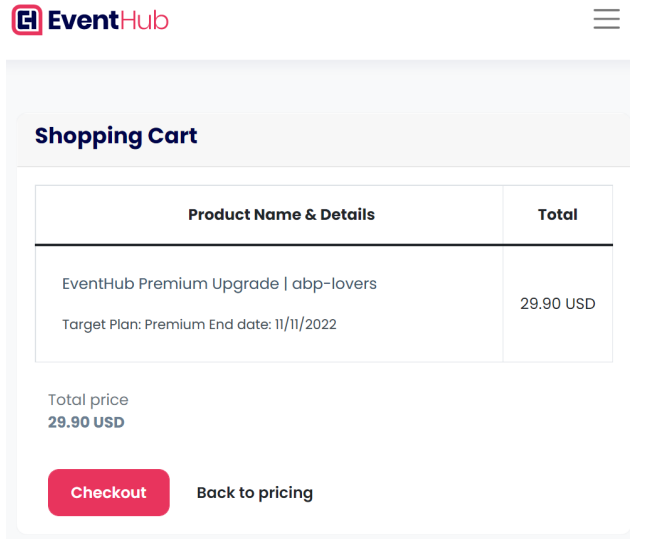
Task: Click blank area beside Back to pricing
Action: 464,493
